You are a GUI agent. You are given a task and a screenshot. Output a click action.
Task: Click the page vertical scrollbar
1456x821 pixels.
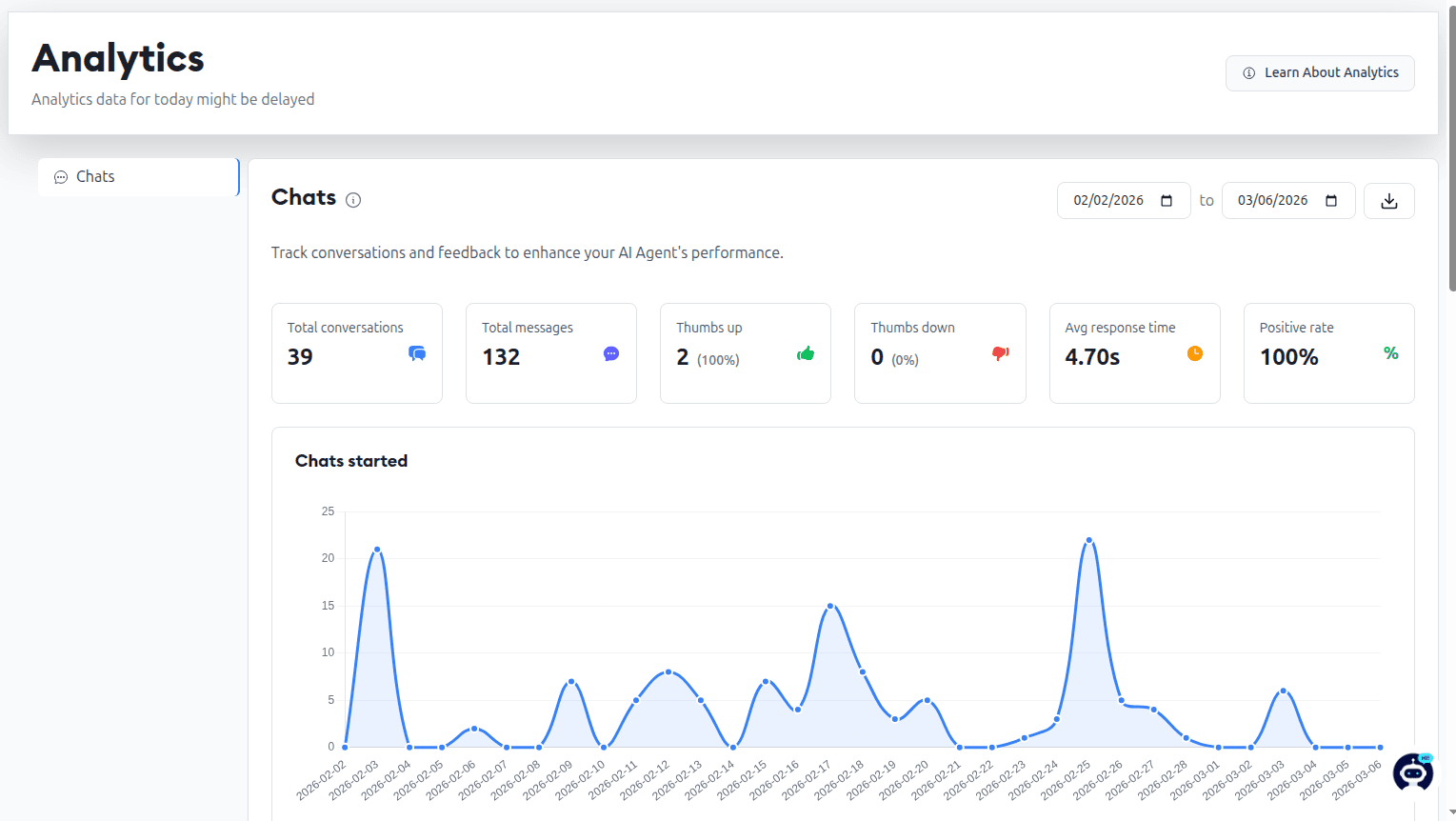[x=1451, y=152]
